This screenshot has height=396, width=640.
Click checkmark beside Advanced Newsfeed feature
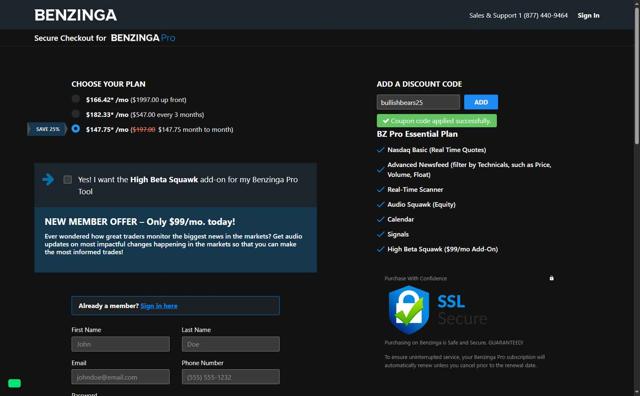click(380, 169)
